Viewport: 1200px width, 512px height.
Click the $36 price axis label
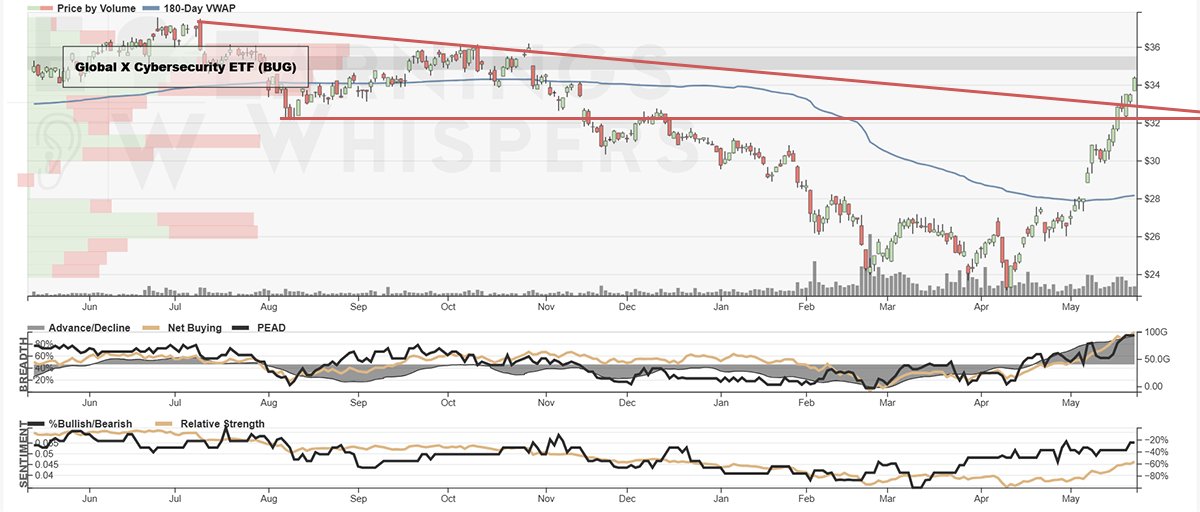[1152, 47]
